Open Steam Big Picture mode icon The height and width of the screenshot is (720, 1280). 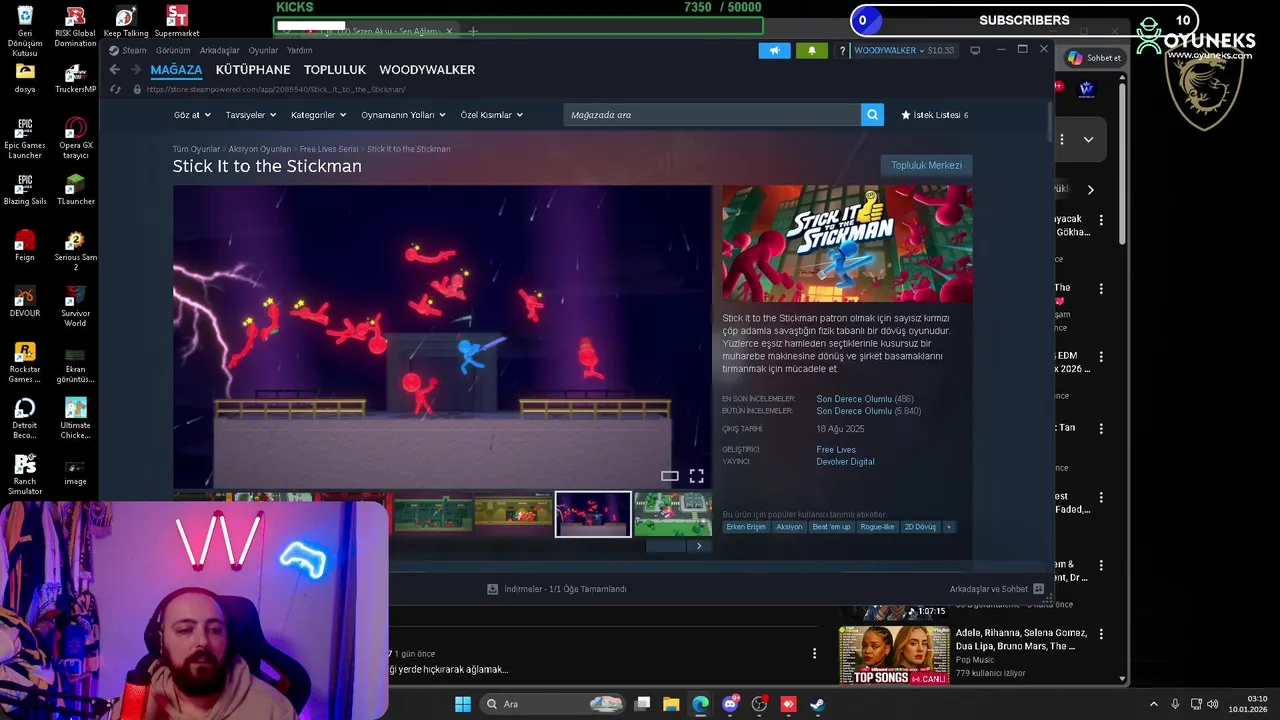pyautogui.click(x=975, y=50)
